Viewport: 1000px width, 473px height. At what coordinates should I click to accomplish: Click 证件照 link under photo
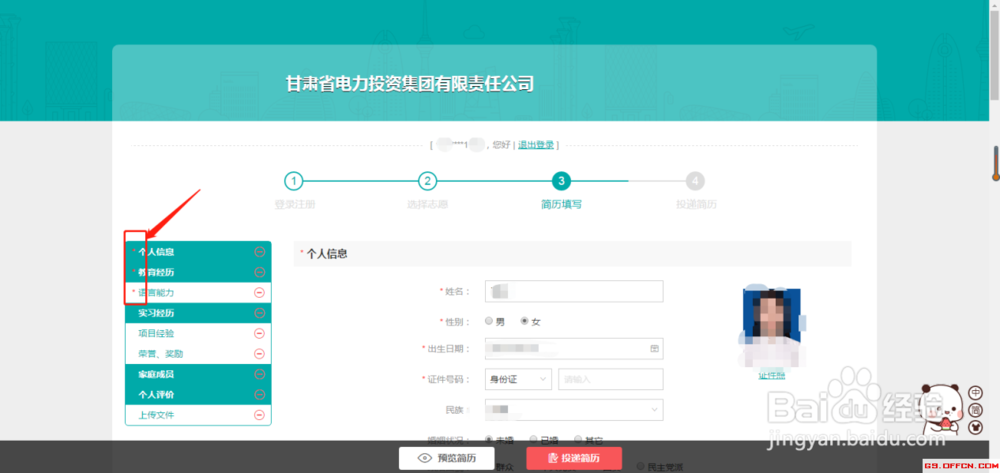[772, 375]
